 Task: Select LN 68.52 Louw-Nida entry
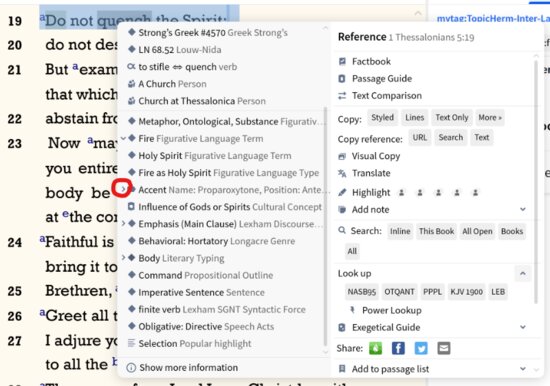(x=180, y=50)
